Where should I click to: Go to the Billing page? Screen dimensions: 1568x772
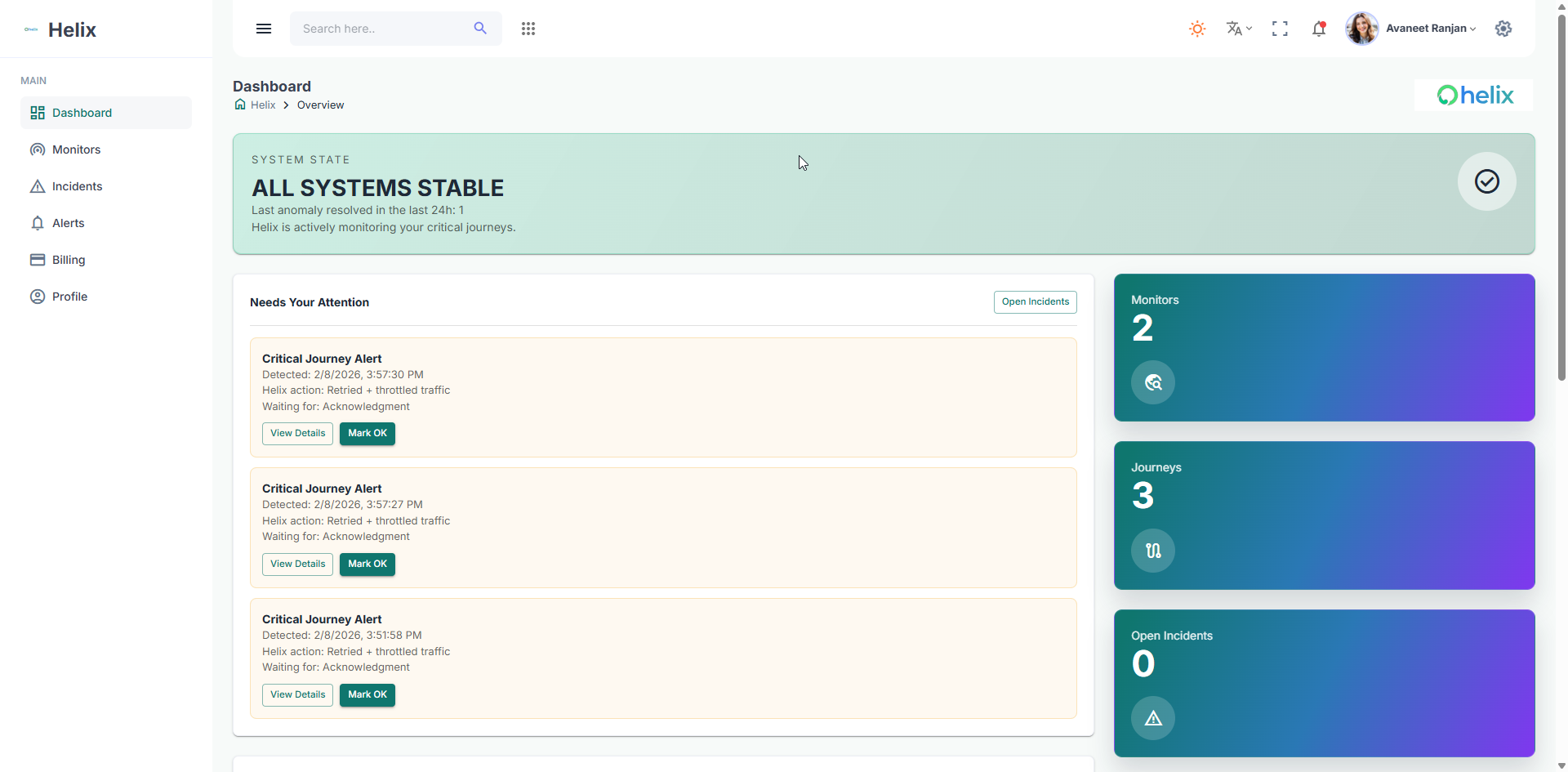(x=69, y=260)
